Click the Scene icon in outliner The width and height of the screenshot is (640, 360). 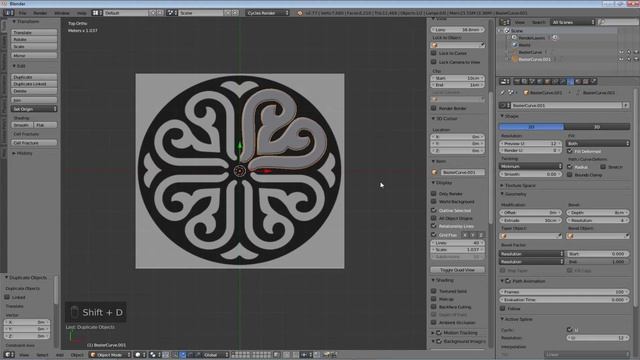[507, 31]
